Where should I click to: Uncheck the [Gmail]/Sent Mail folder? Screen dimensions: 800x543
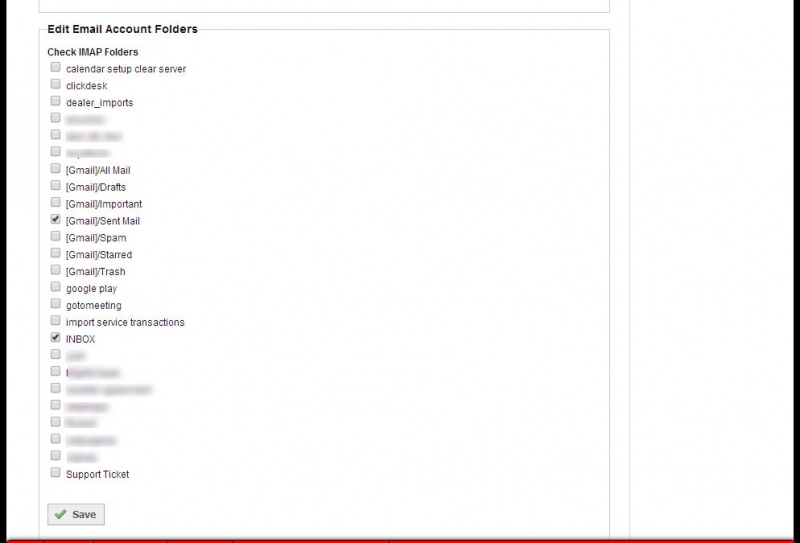point(56,219)
